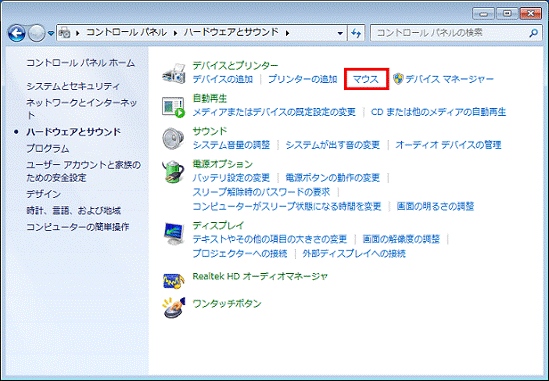This screenshot has width=549, height=381.
Task: Click 電源ボタンの動作の変更 link
Action: [x=333, y=178]
